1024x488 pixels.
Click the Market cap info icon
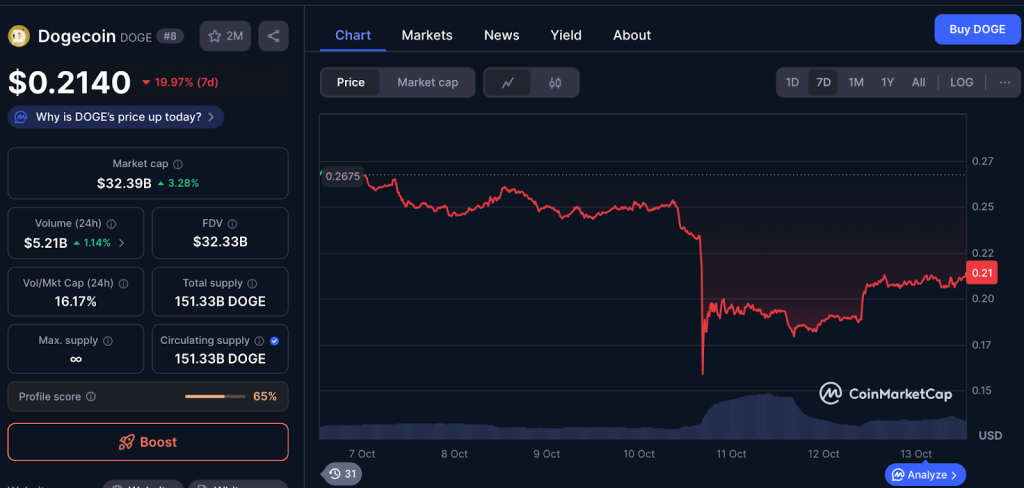coord(178,164)
